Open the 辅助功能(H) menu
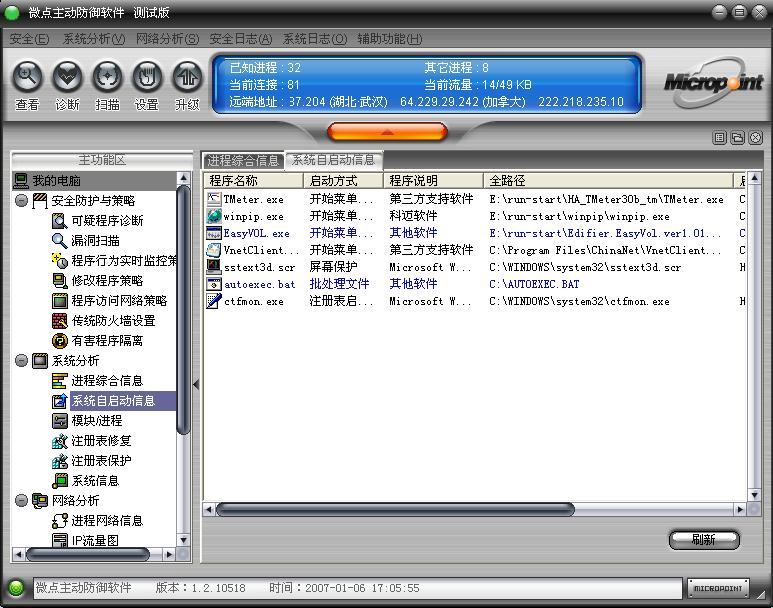The width and height of the screenshot is (773, 608). [389, 39]
